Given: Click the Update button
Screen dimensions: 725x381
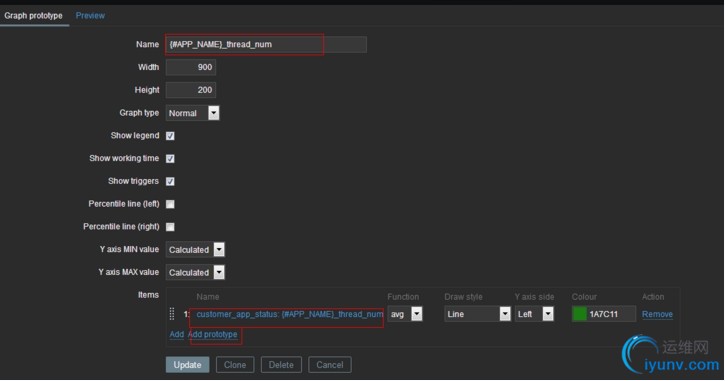Looking at the screenshot, I should 187,364.
